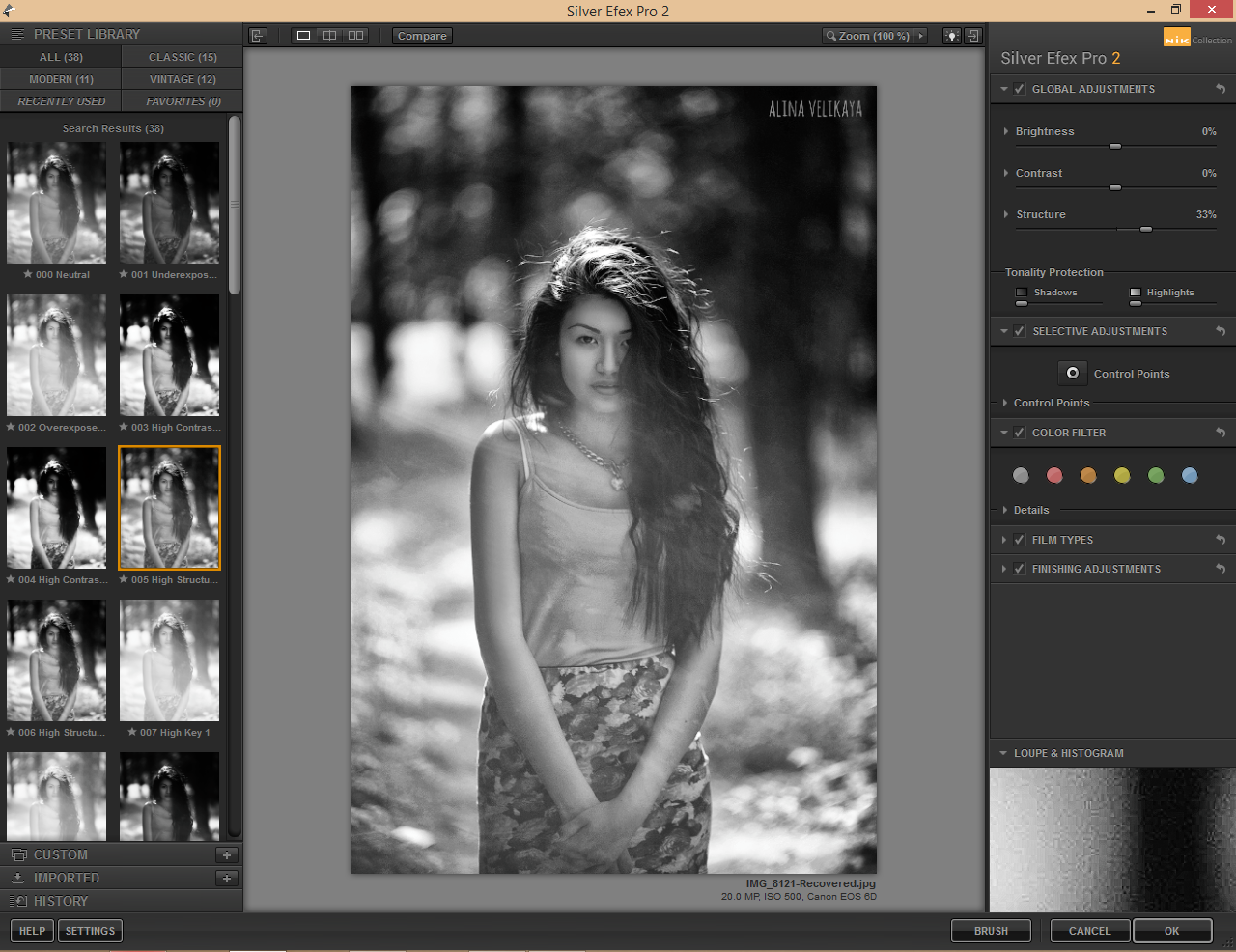This screenshot has width=1236, height=952.
Task: Show FAVORITES (0) presets
Action: 183,101
